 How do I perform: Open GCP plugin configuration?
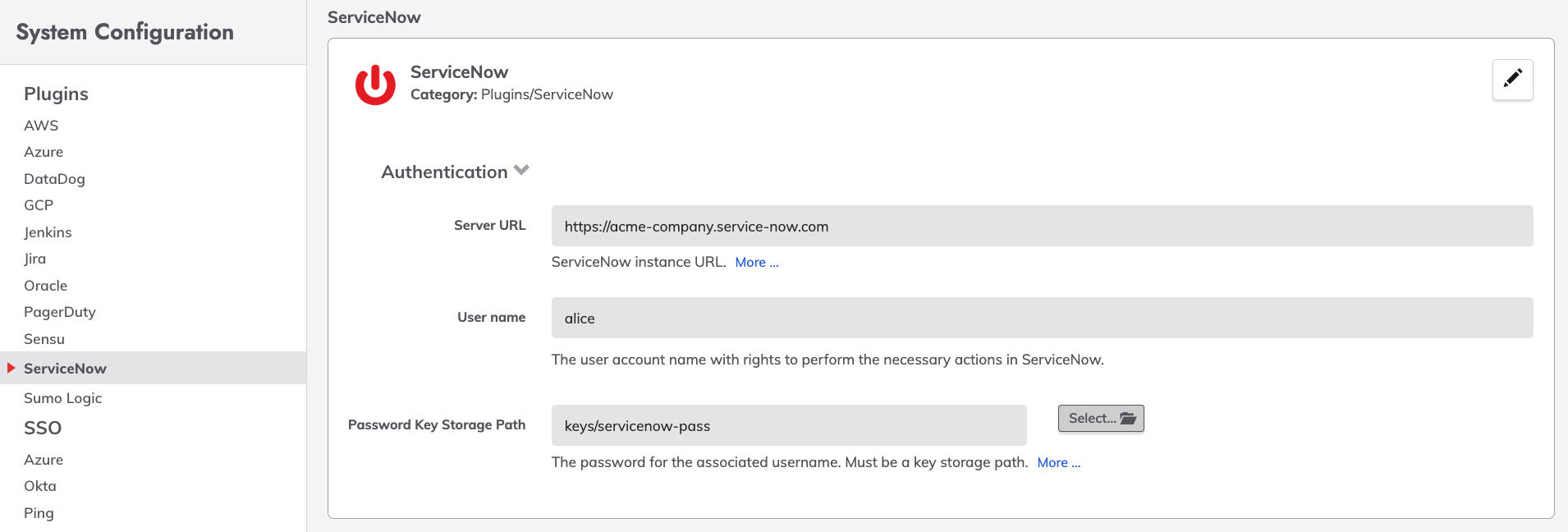[39, 205]
